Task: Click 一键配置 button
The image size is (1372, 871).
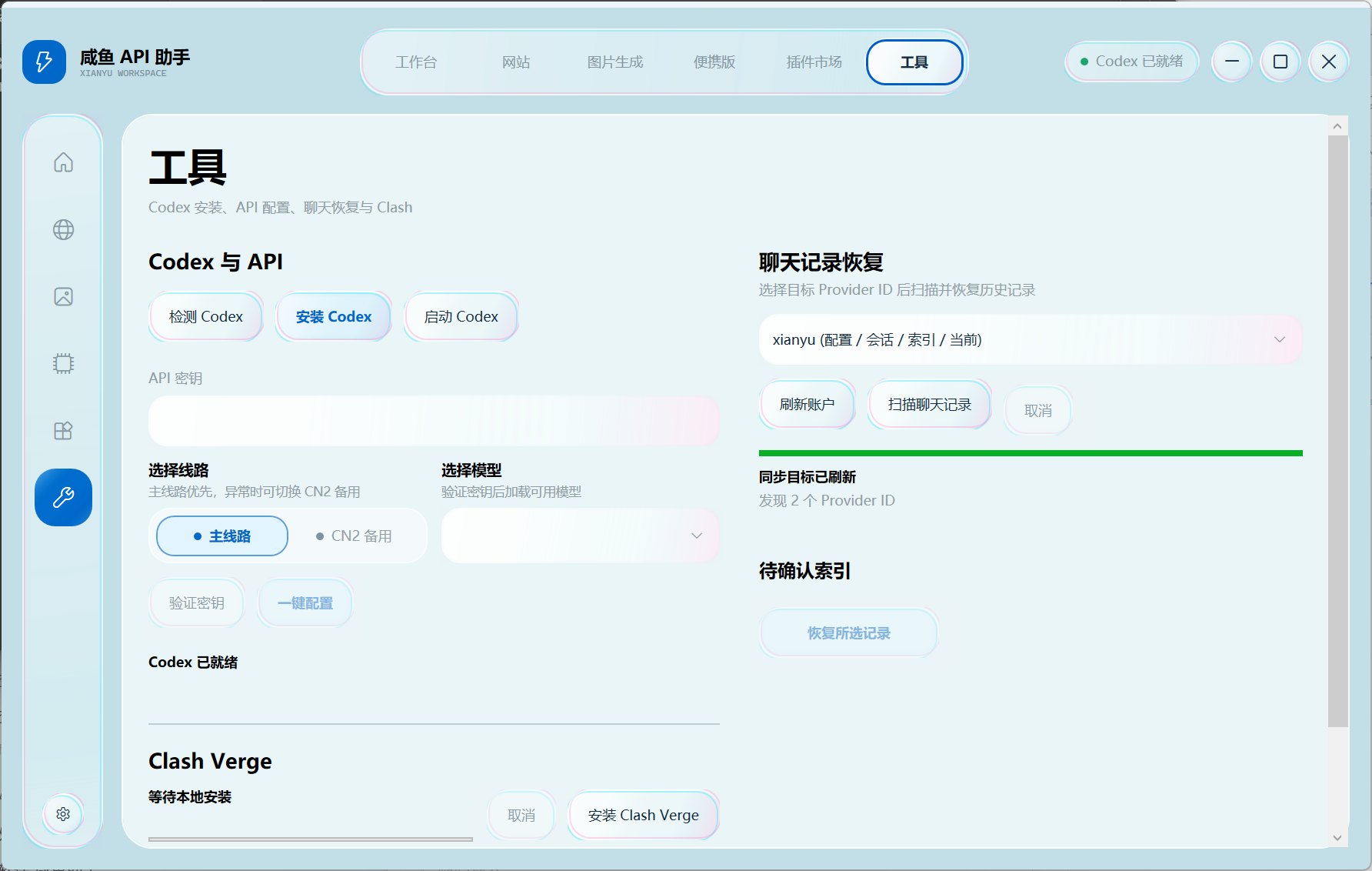Action: (x=305, y=602)
